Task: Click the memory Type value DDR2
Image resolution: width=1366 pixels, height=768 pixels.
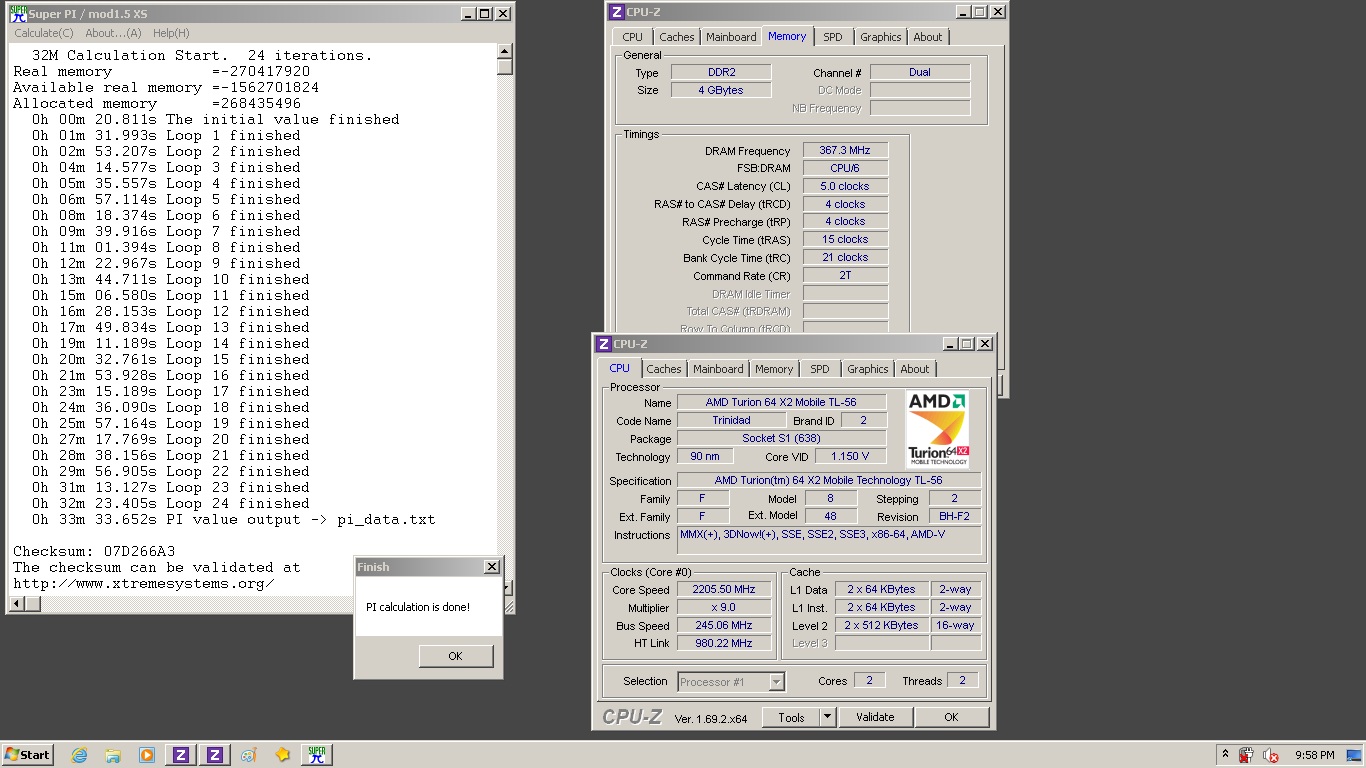Action: (x=720, y=72)
